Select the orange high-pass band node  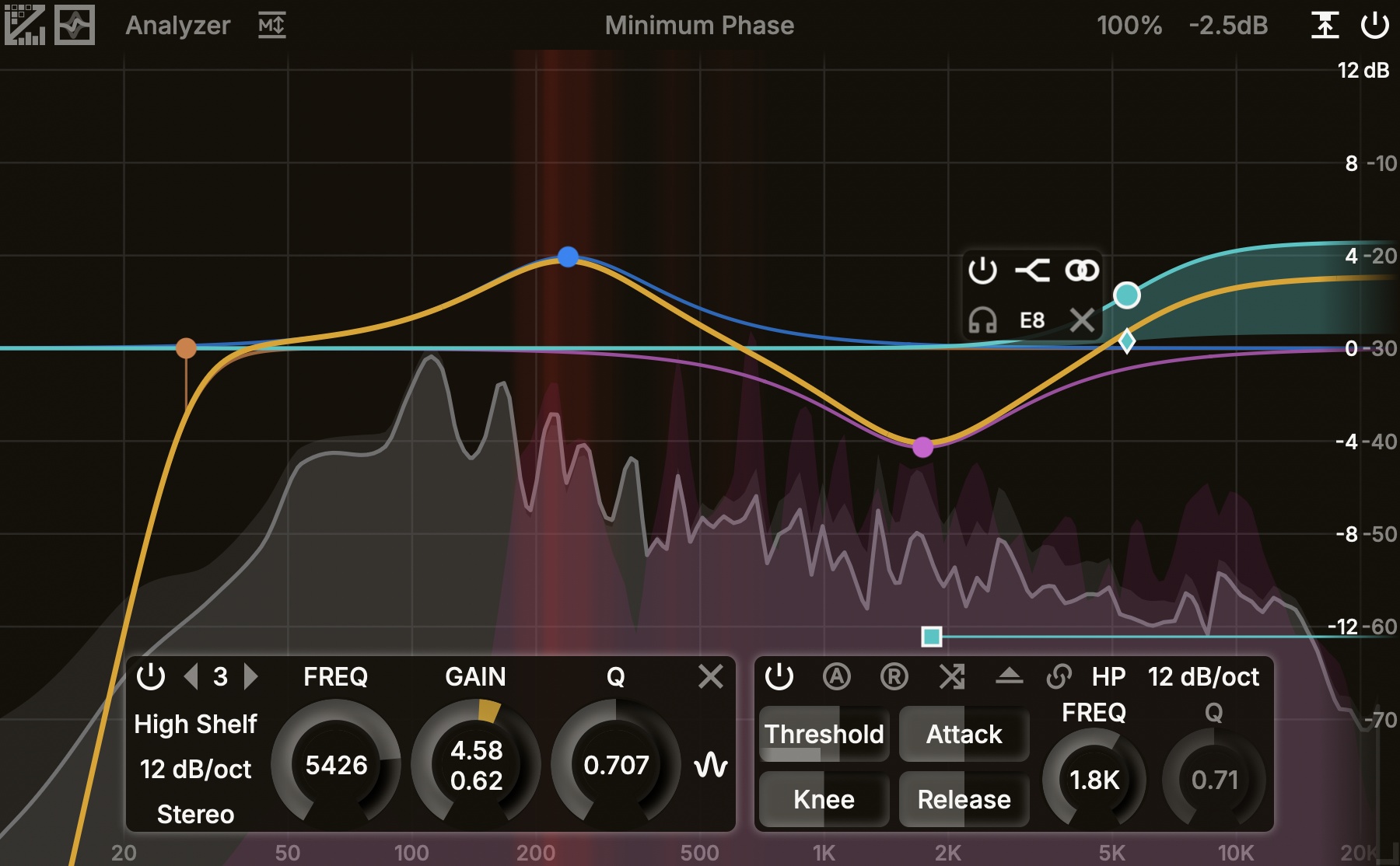186,348
